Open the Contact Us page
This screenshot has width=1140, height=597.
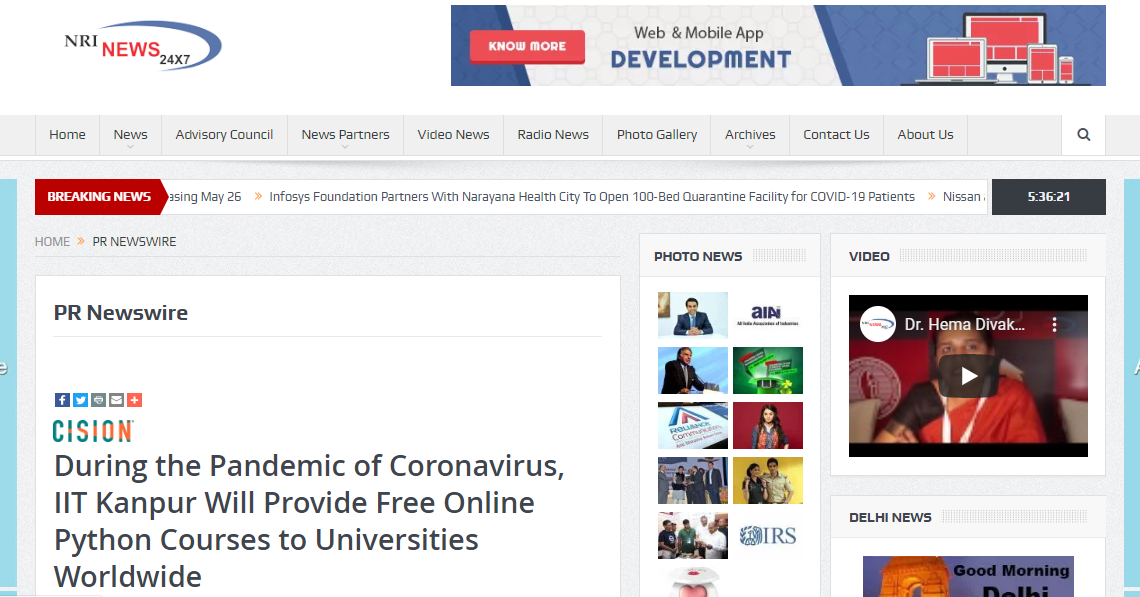point(836,135)
